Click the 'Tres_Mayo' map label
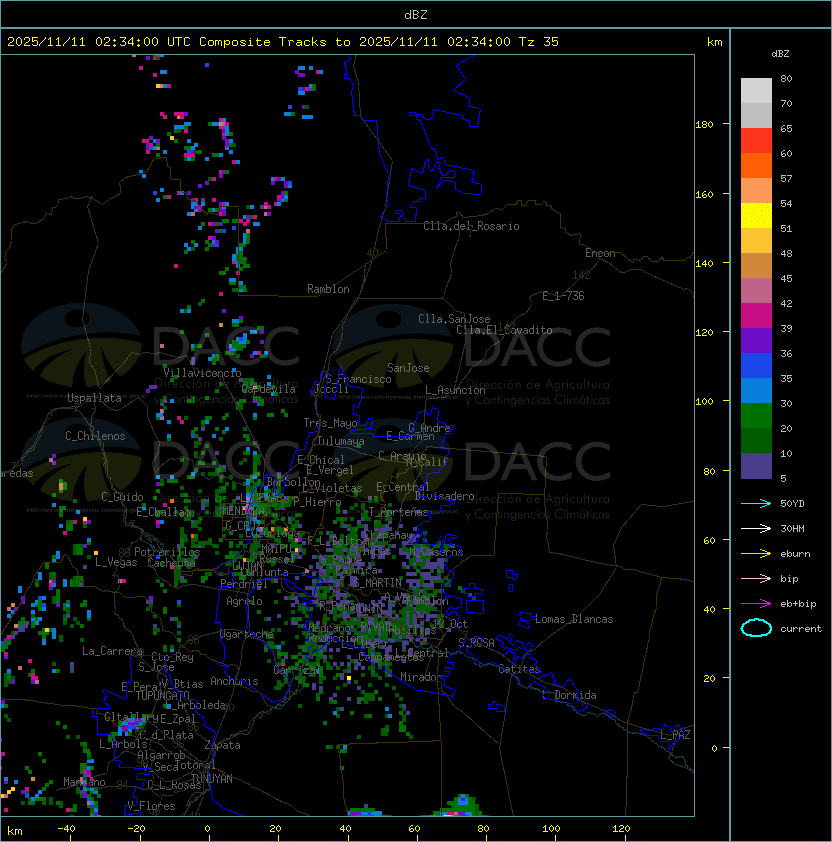 click(330, 423)
